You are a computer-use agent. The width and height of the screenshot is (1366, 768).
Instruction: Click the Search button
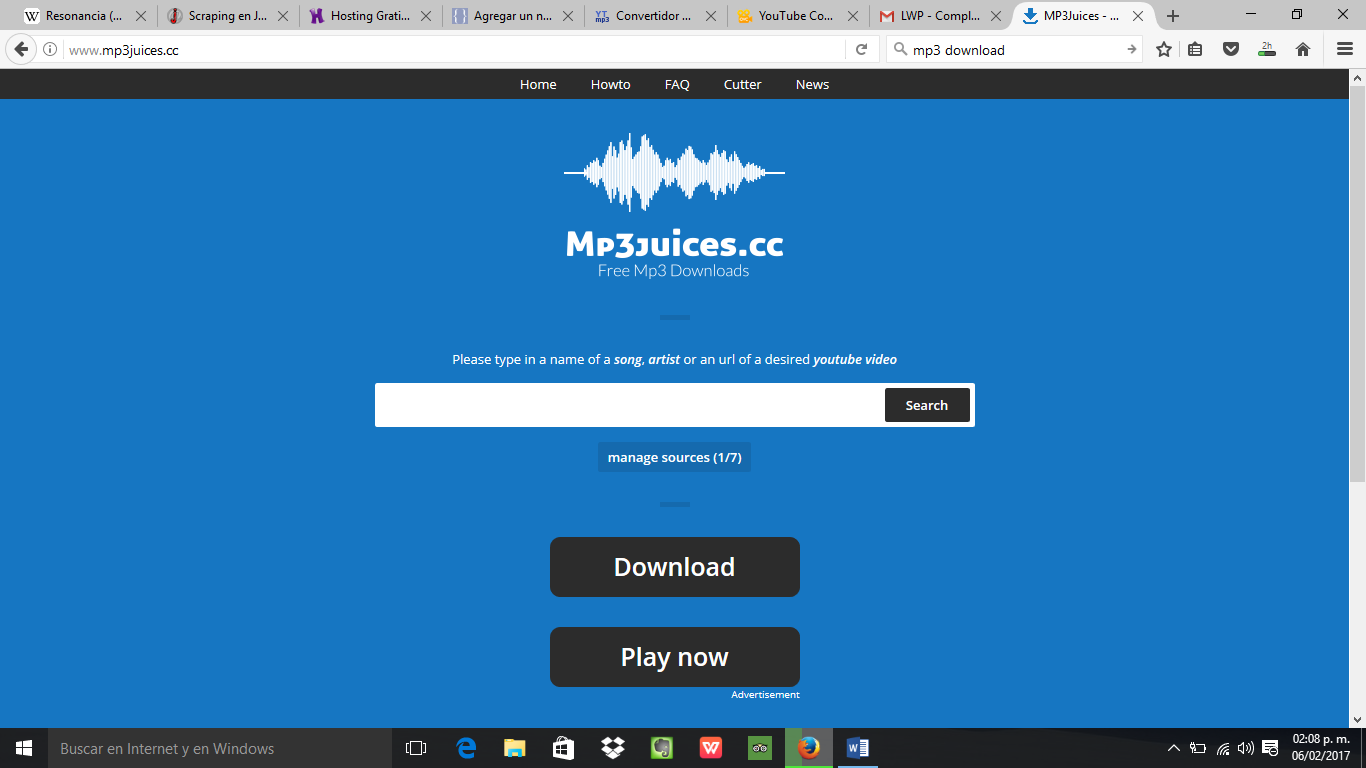[x=927, y=405]
